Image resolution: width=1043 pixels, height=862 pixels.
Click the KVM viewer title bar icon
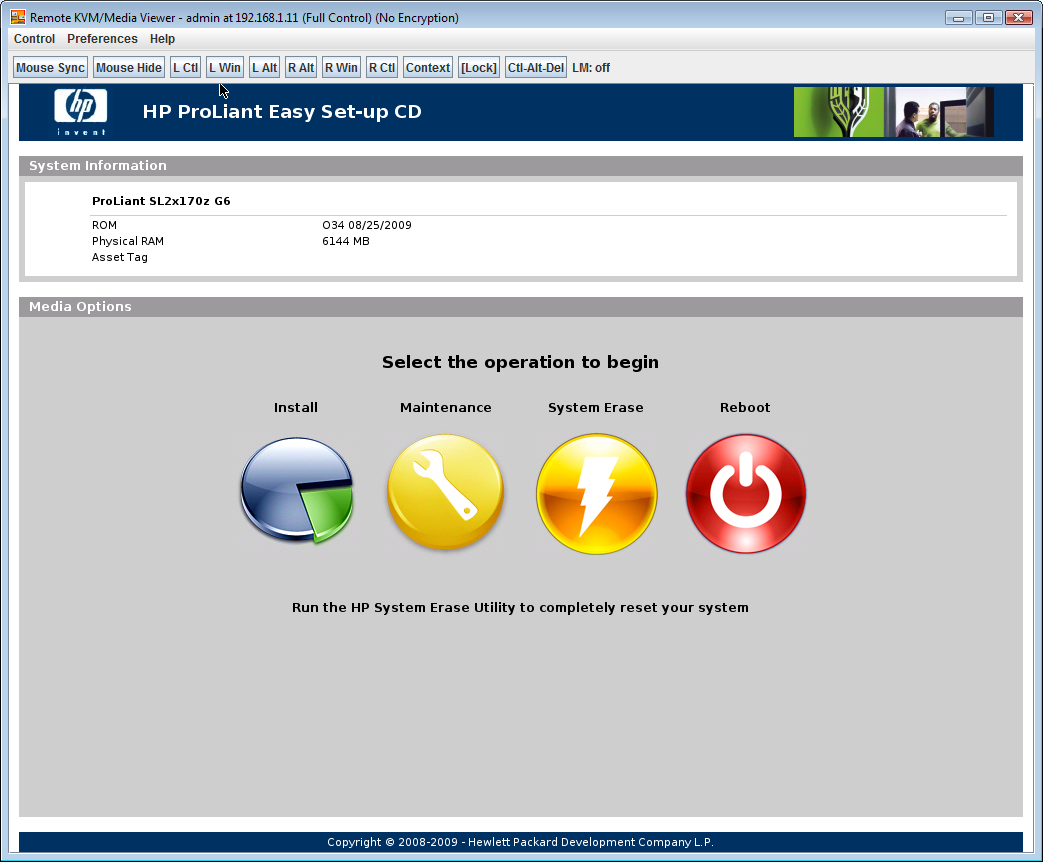(x=18, y=17)
